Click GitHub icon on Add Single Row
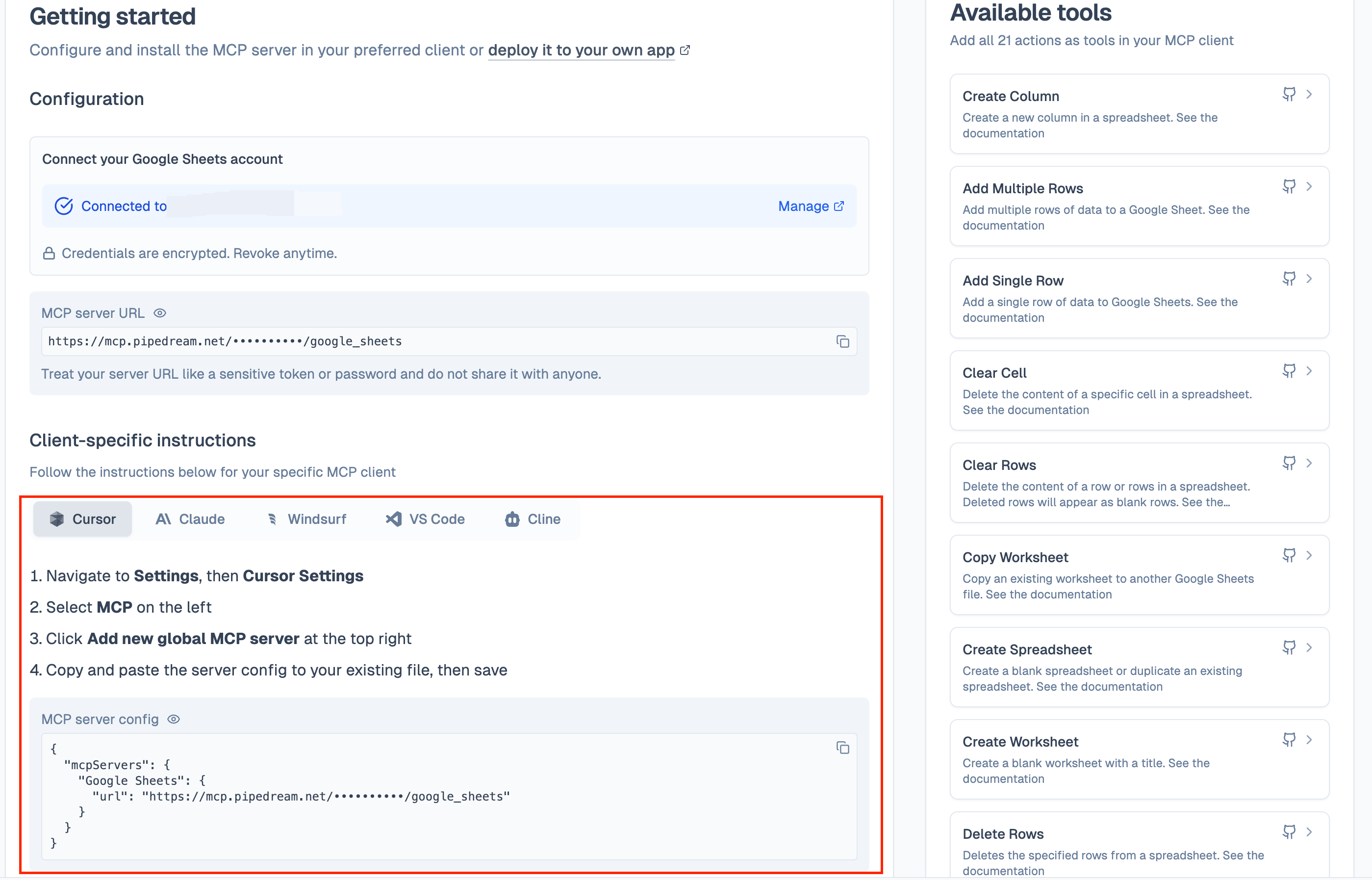The image size is (1372, 880). click(1289, 279)
